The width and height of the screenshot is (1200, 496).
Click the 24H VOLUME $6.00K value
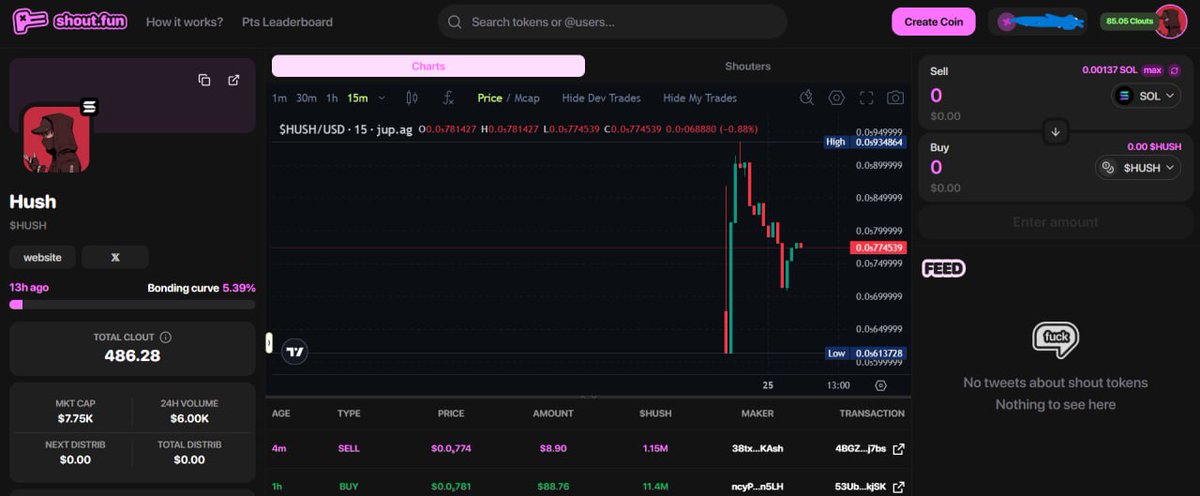(189, 418)
